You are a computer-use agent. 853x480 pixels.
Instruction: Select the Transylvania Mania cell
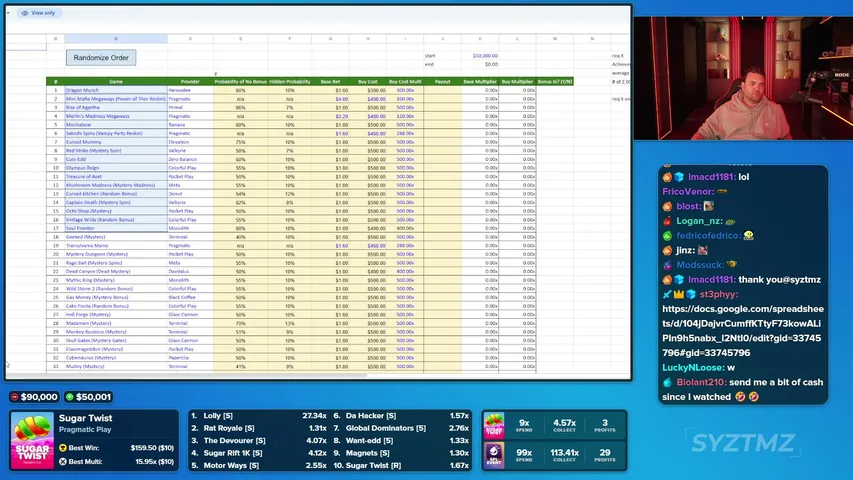click(116, 246)
